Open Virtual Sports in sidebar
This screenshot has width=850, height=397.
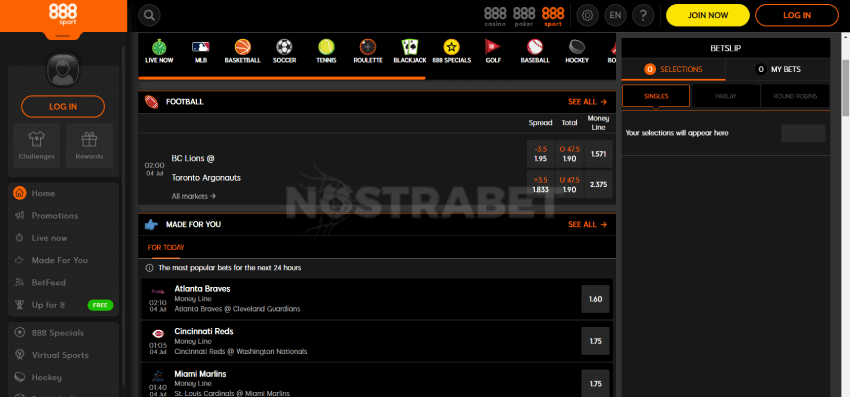pos(63,355)
